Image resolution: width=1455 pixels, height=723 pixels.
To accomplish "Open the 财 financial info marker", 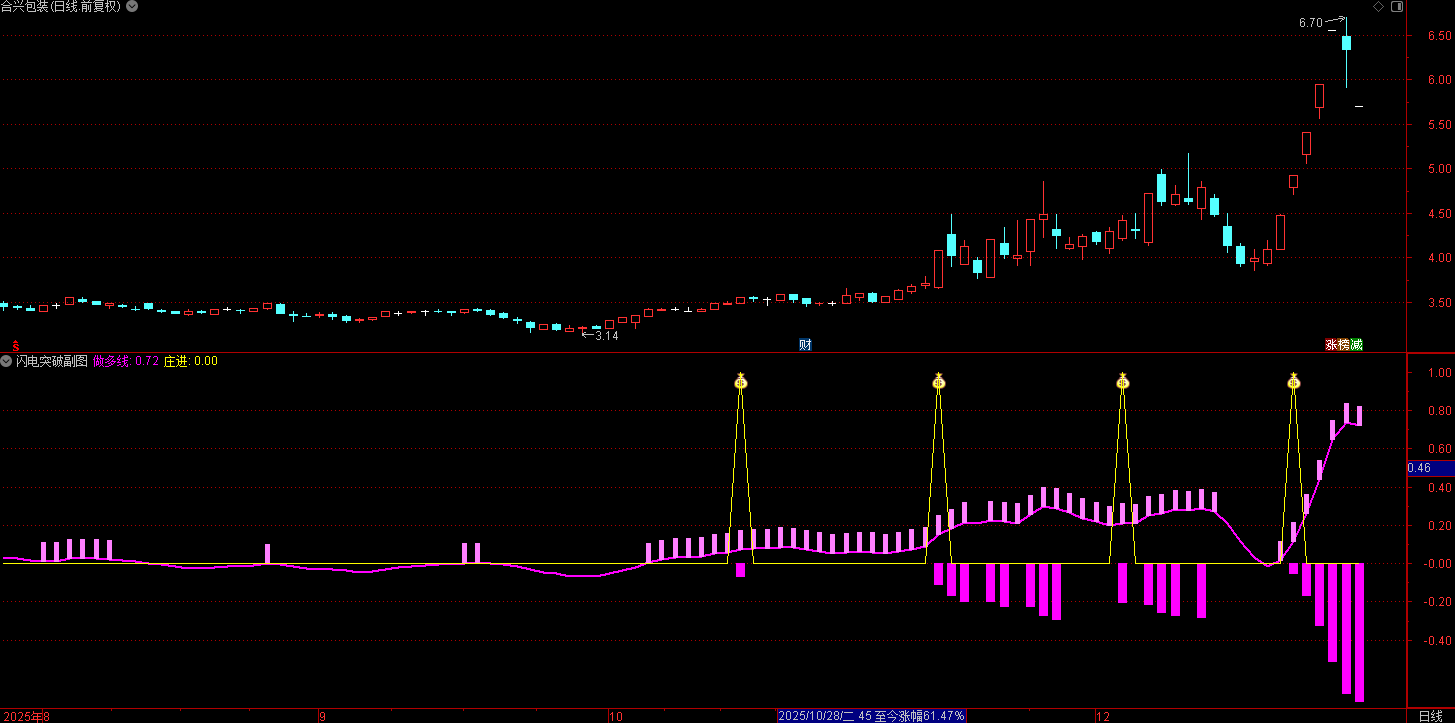I will (805, 345).
